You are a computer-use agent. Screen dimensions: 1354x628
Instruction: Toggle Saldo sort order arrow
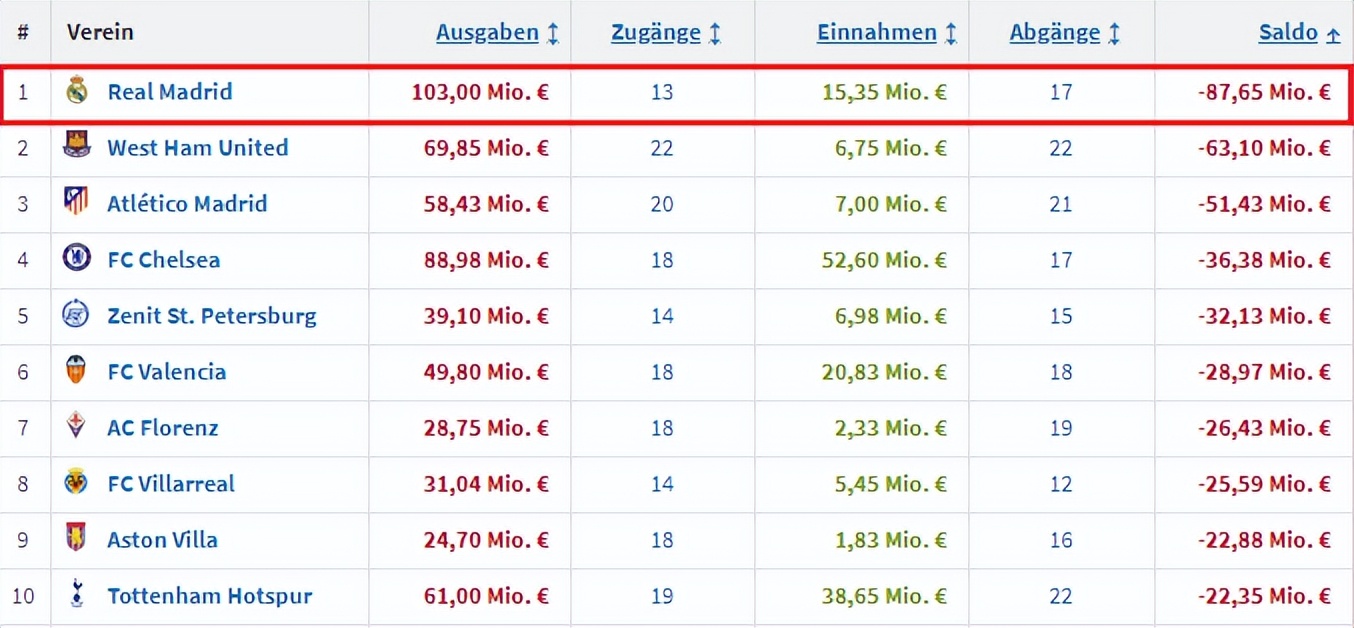[x=1332, y=34]
